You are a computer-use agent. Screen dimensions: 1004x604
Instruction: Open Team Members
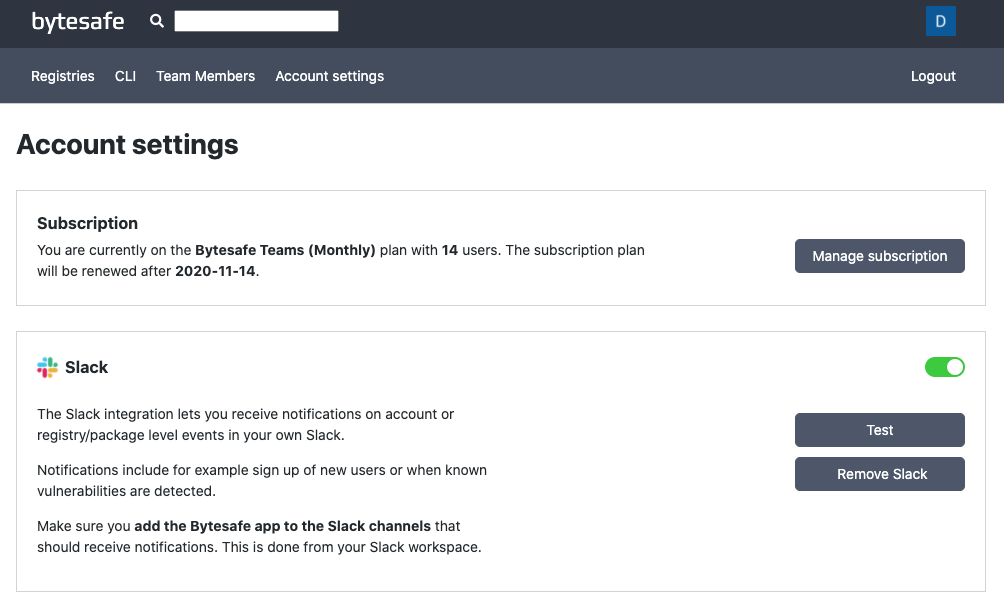click(x=206, y=76)
